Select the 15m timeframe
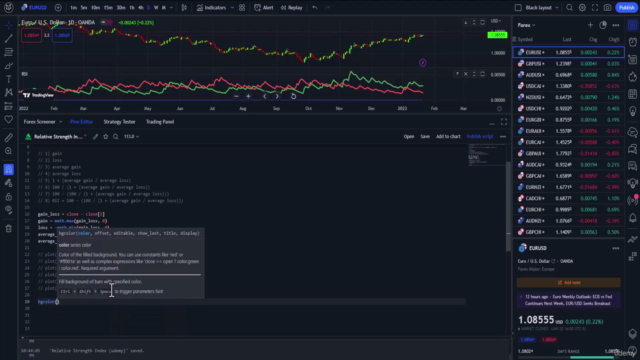640x360 pixels. pos(108,7)
